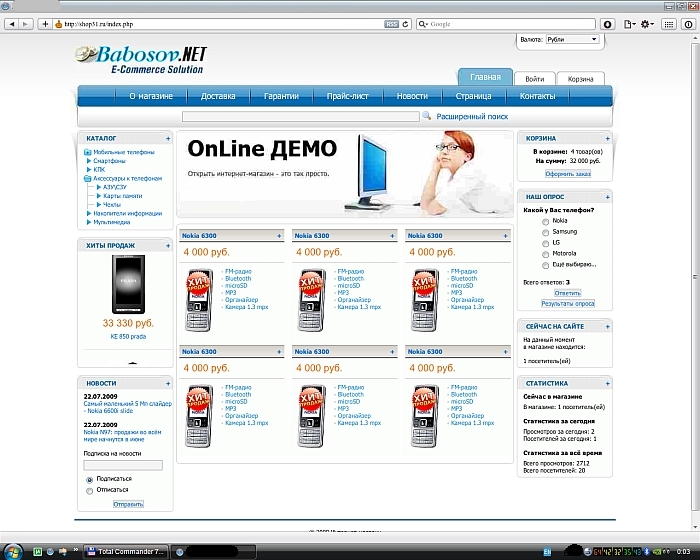Expand the Мультимедиа catalog item
Image resolution: width=700 pixels, height=560 pixels.
(89, 222)
